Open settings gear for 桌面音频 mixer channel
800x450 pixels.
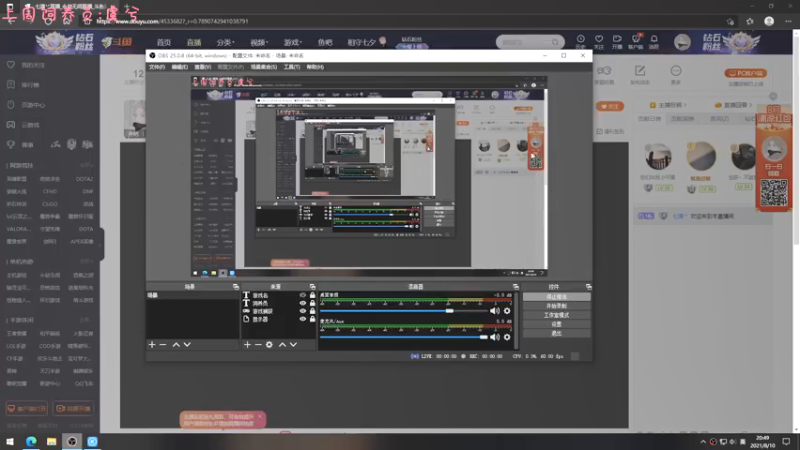pos(507,311)
